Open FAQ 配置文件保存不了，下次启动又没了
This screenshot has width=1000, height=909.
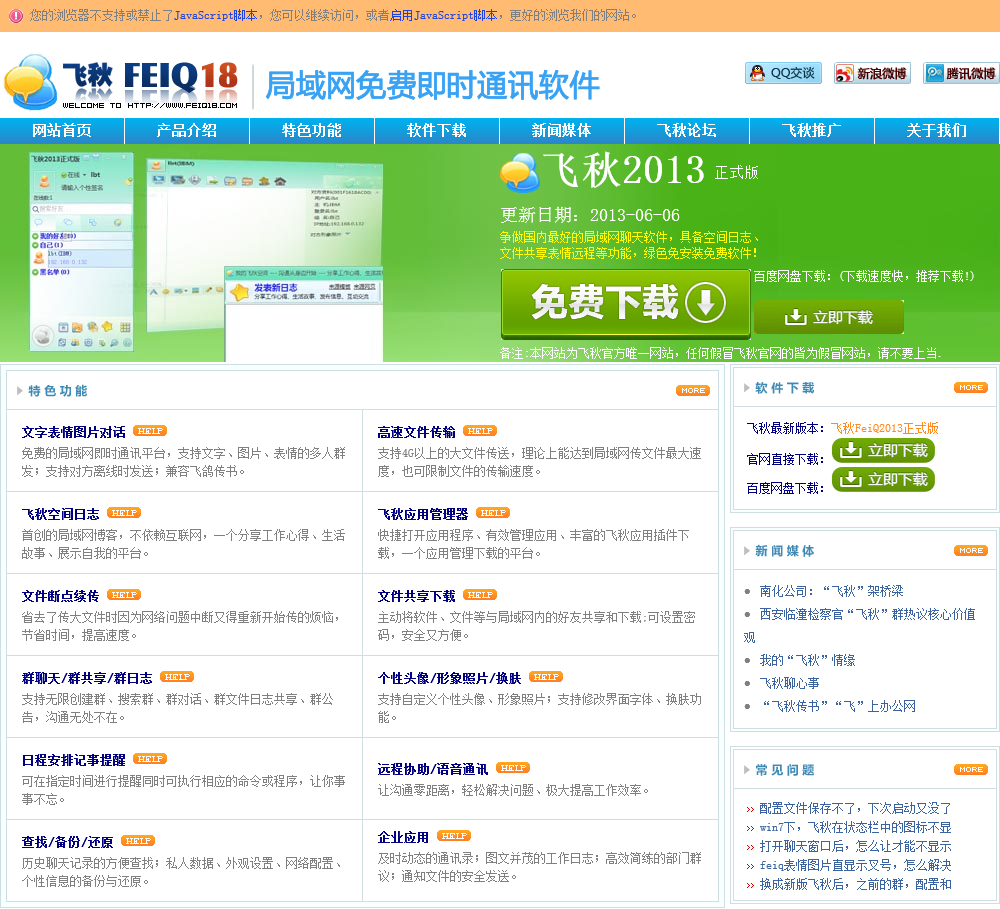tap(855, 808)
